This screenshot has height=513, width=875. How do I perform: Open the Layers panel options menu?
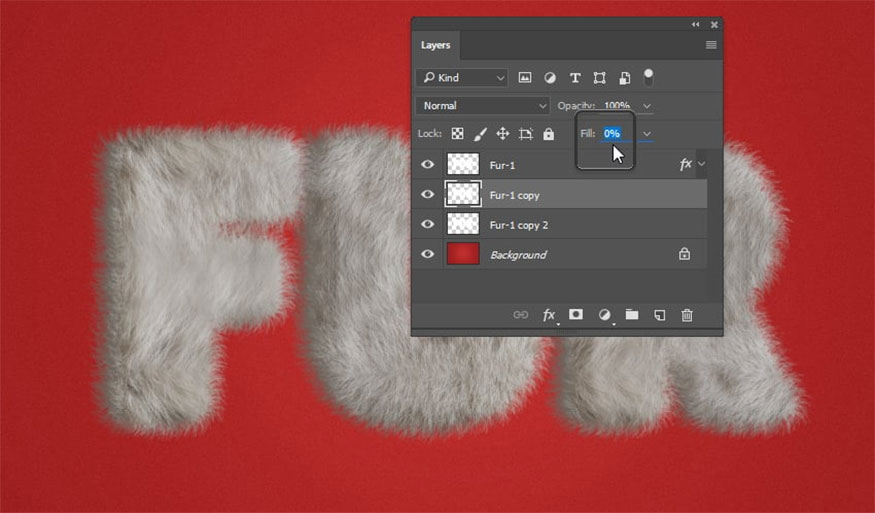tap(711, 45)
